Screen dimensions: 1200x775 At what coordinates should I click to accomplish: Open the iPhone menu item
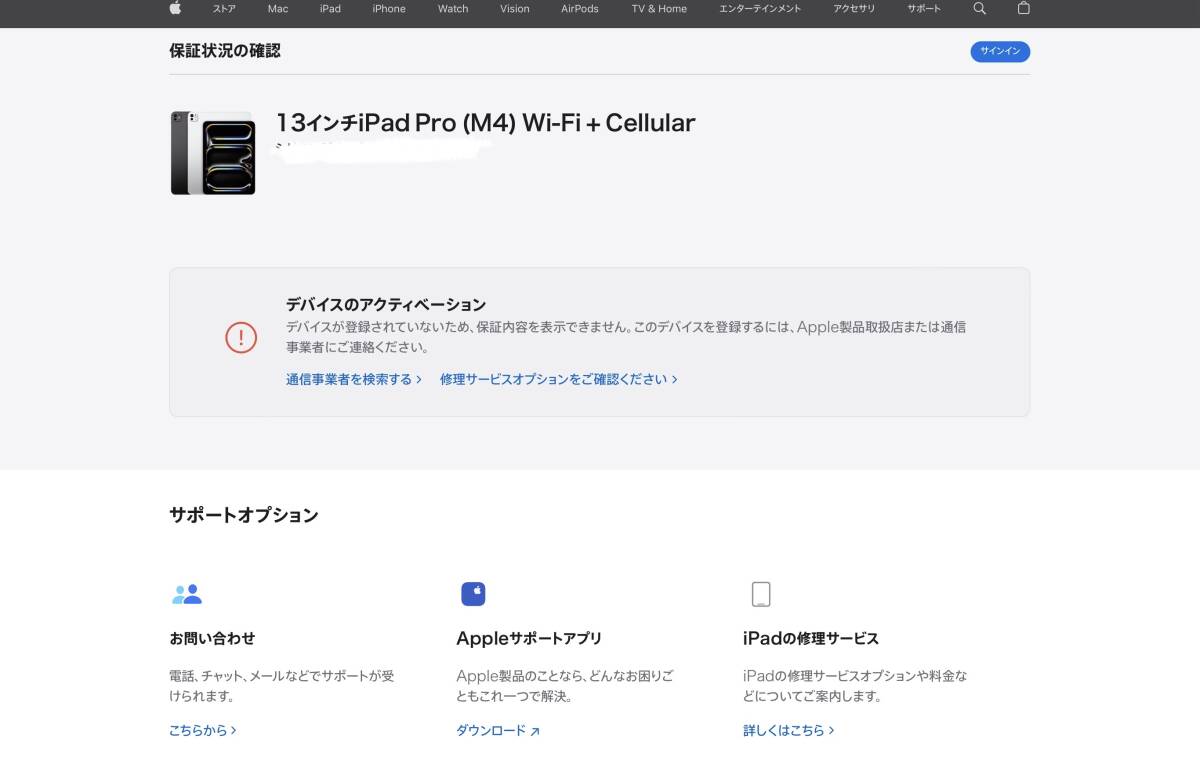click(x=389, y=9)
